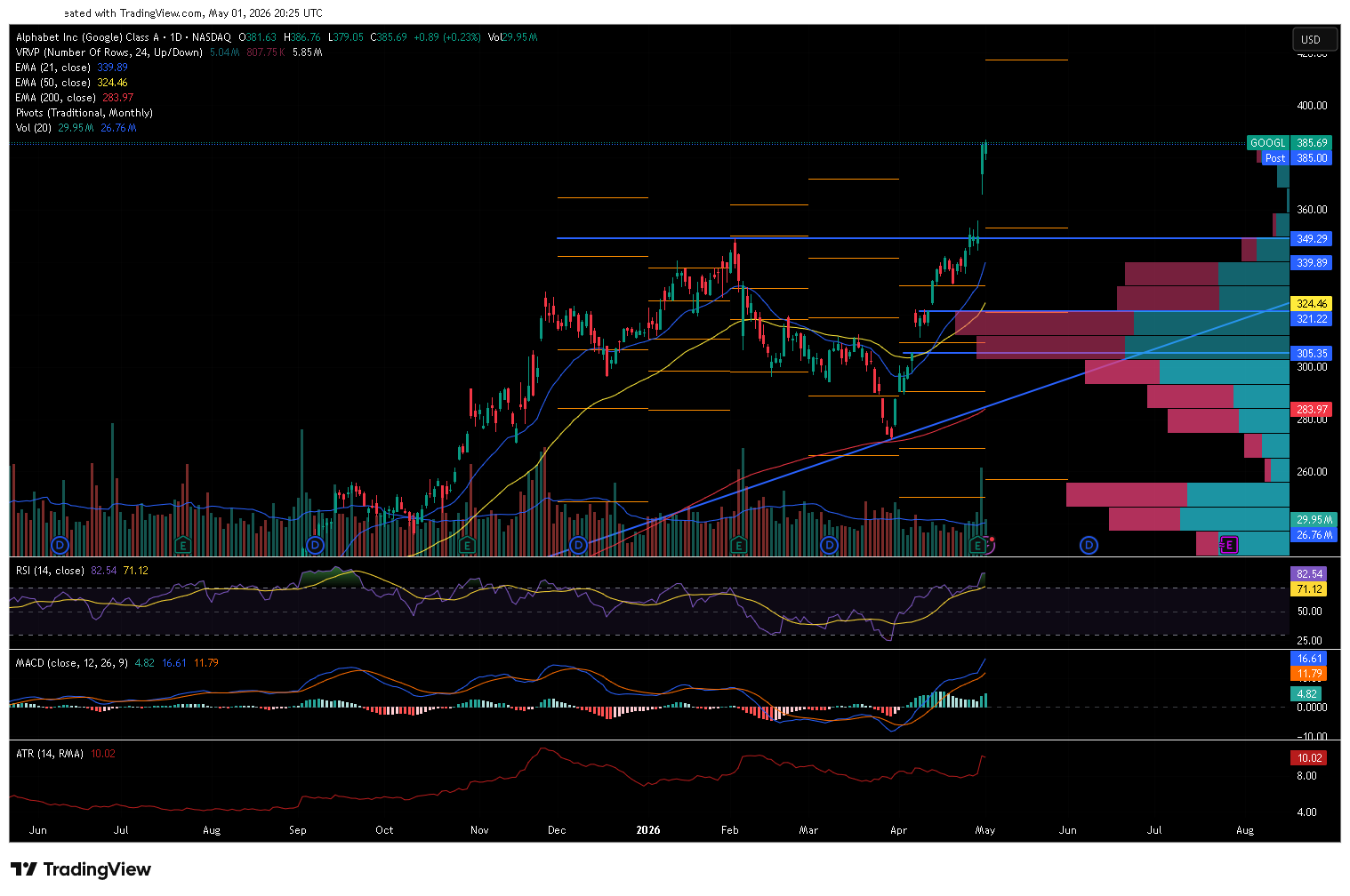Click the 360.00 price axis tick
The image size is (1350, 896).
pos(1312,210)
